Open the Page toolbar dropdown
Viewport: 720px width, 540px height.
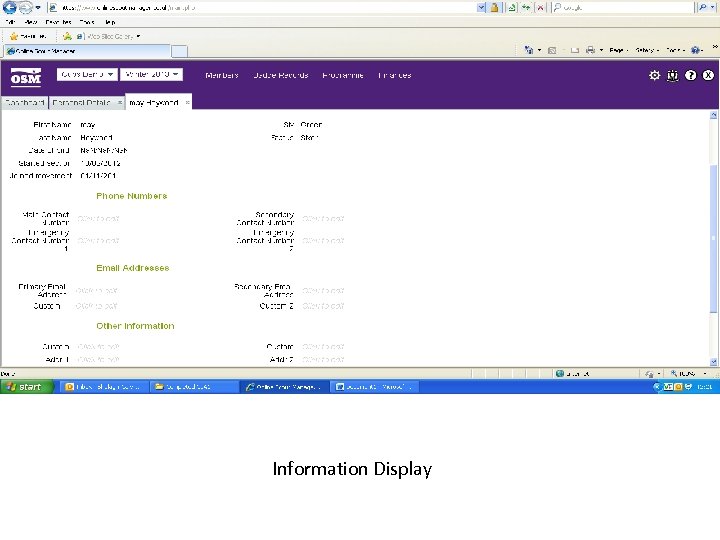618,50
